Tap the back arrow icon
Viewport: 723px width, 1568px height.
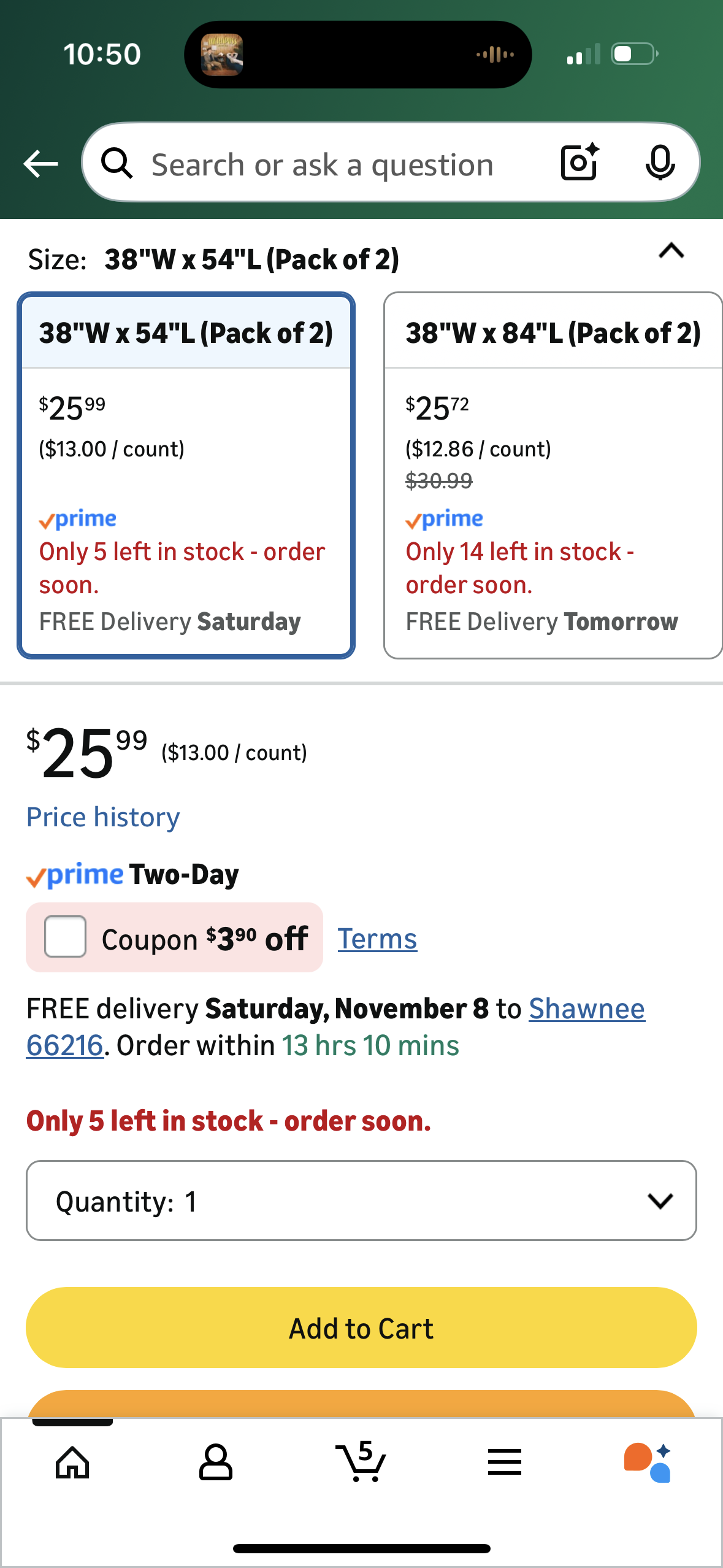40,164
